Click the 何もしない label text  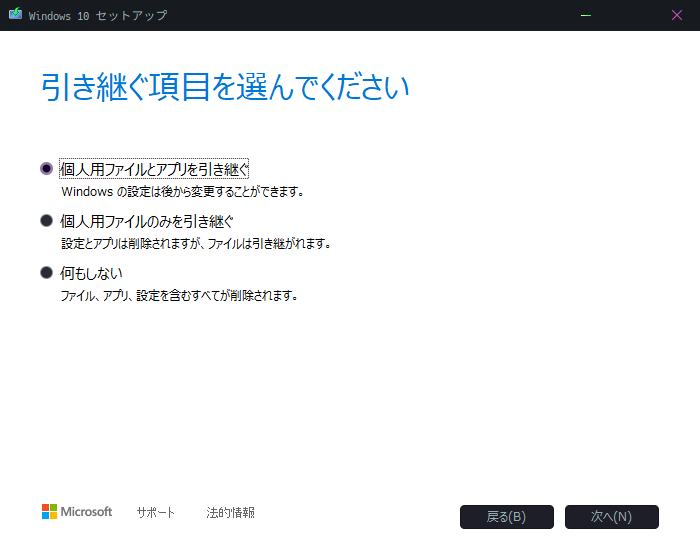point(91,272)
